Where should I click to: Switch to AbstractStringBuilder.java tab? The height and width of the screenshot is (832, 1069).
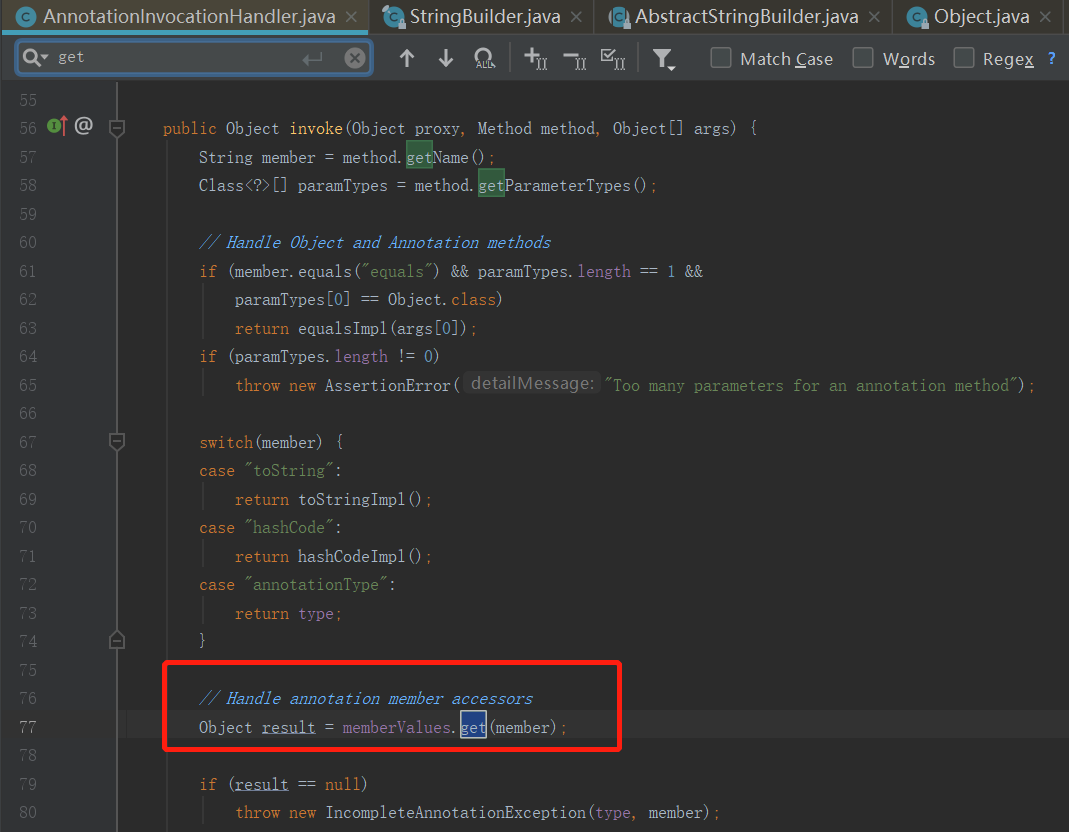tap(746, 17)
